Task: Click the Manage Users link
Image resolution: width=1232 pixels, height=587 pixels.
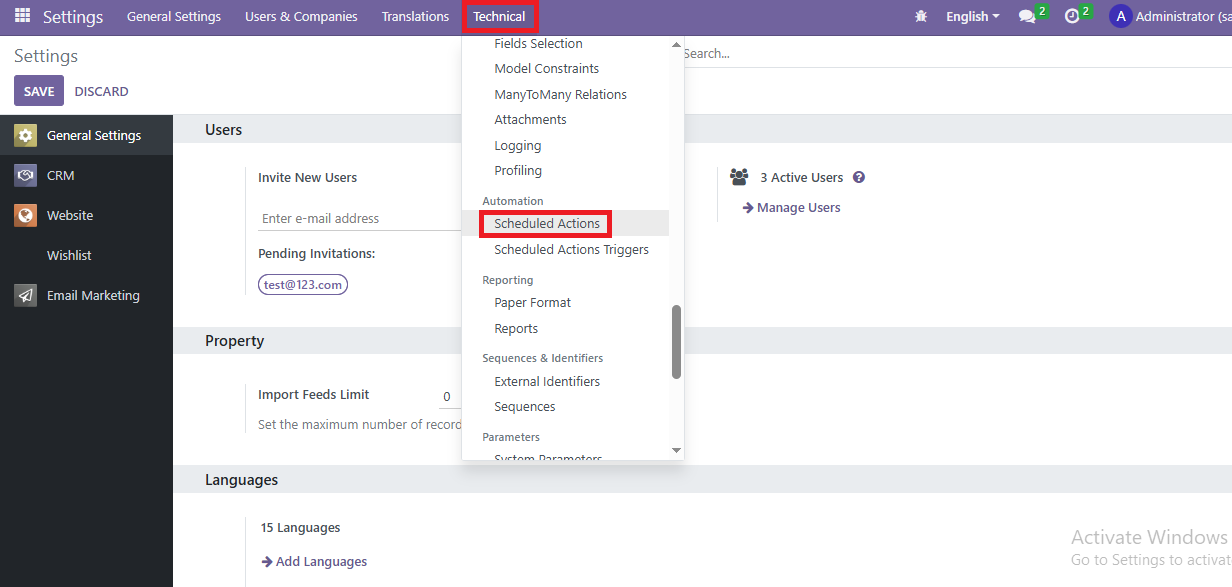Action: pyautogui.click(x=798, y=208)
